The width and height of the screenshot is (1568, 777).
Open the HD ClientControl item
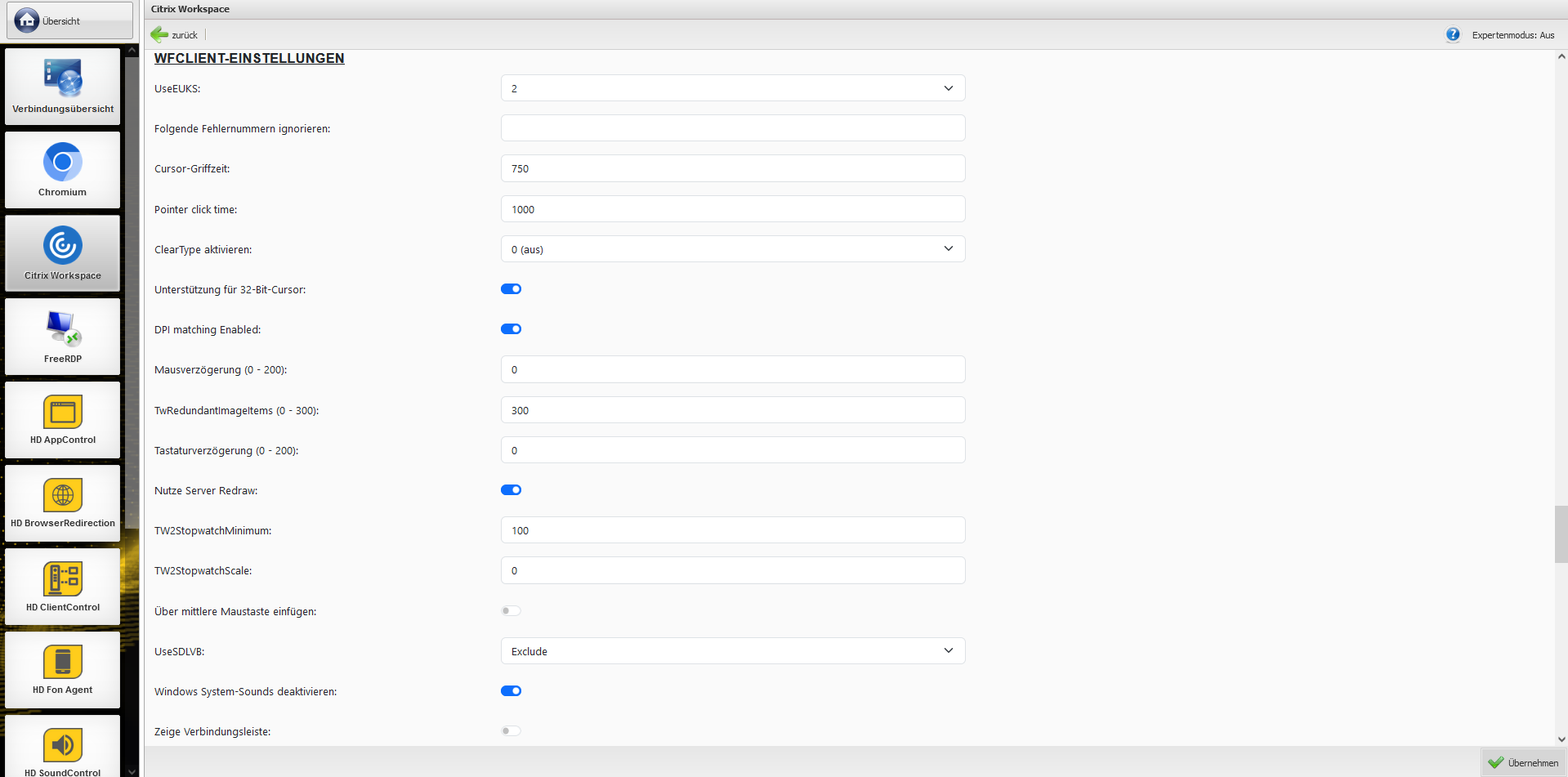63,587
